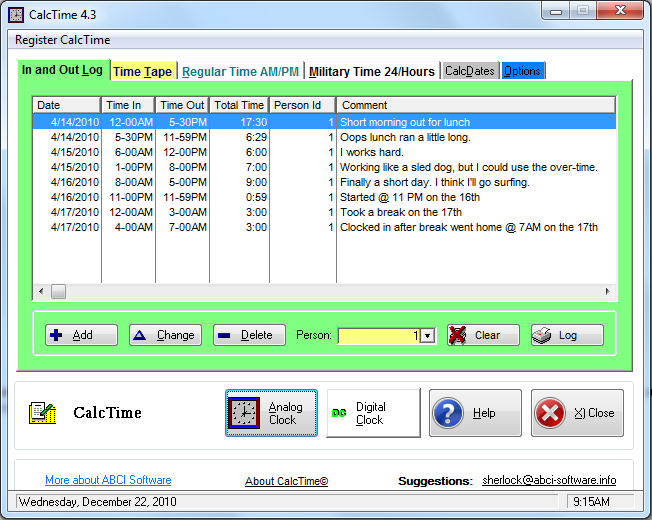Click the Time Out column header
The width and height of the screenshot is (652, 520).
tap(182, 105)
